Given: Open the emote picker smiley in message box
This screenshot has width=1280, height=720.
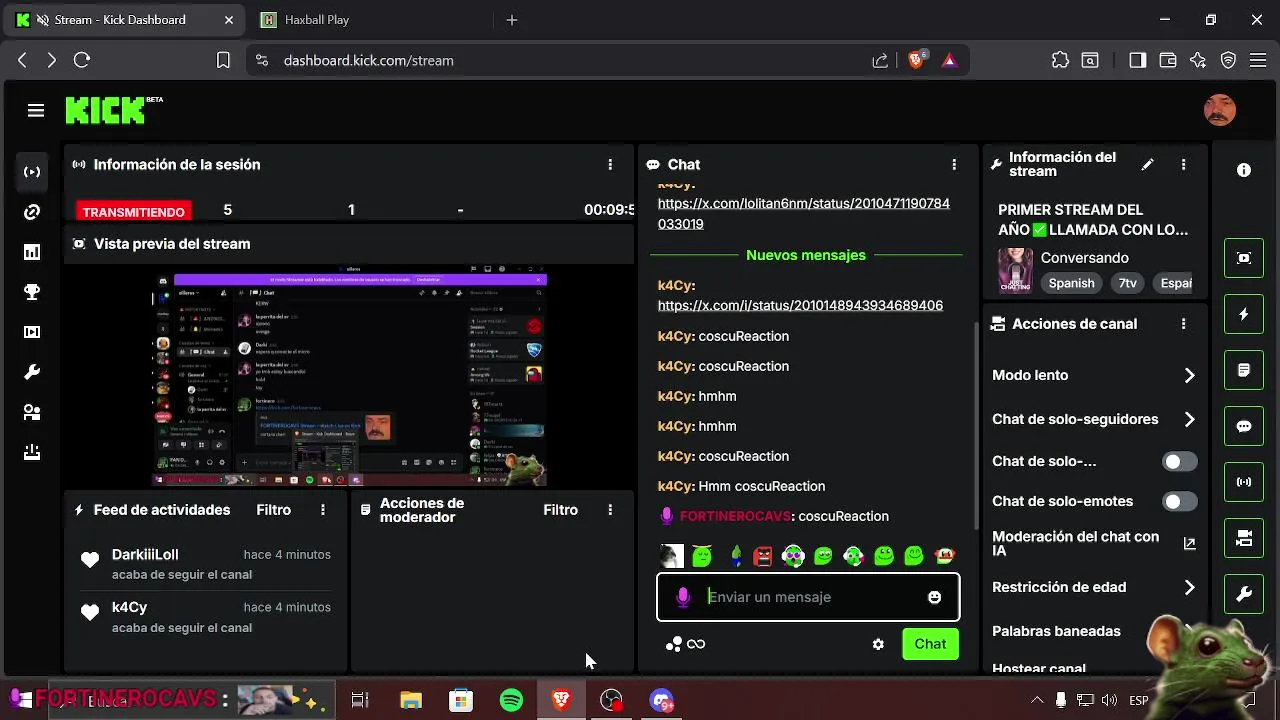Looking at the screenshot, I should (934, 597).
